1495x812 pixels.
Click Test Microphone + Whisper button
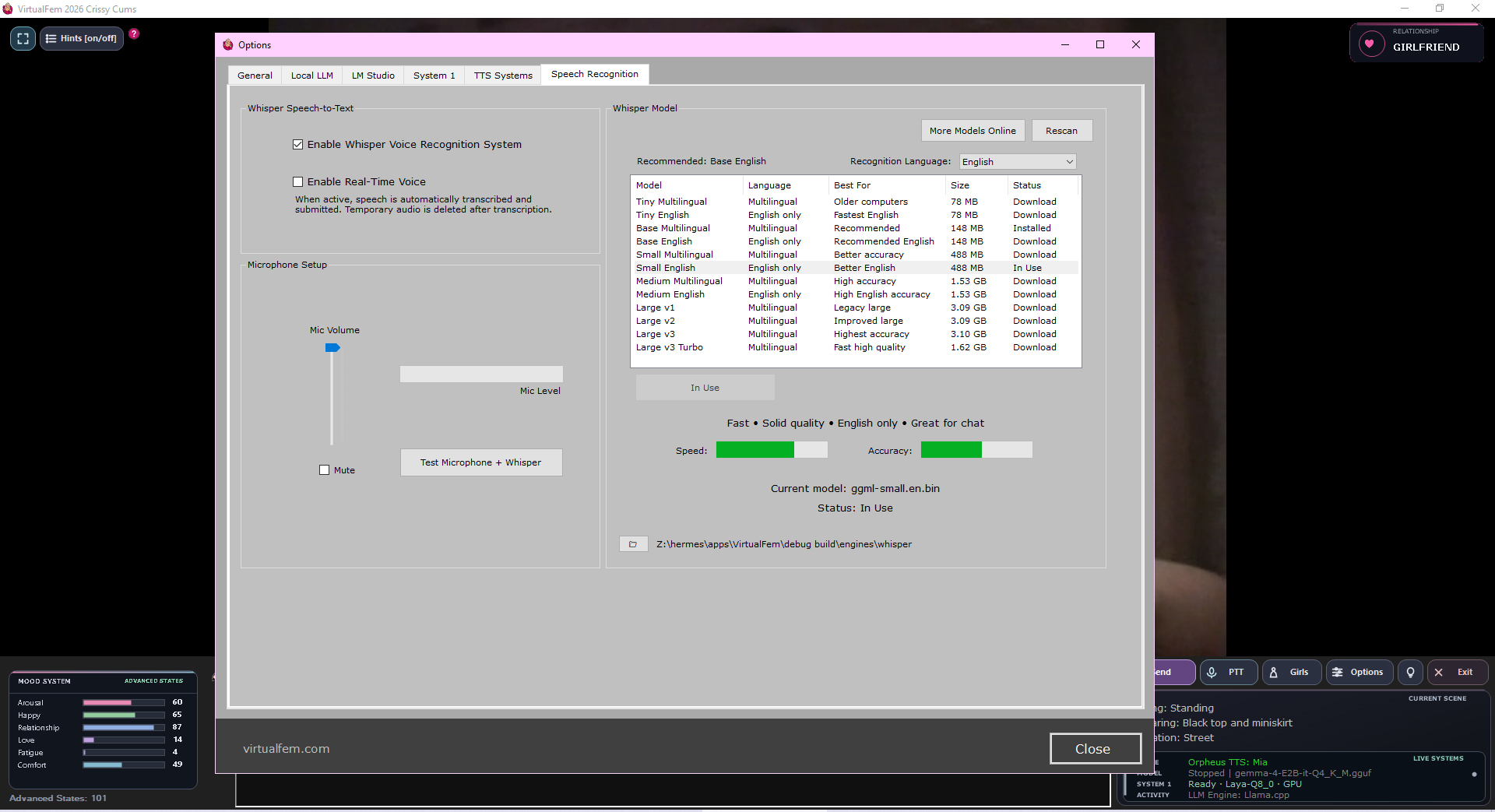click(481, 462)
